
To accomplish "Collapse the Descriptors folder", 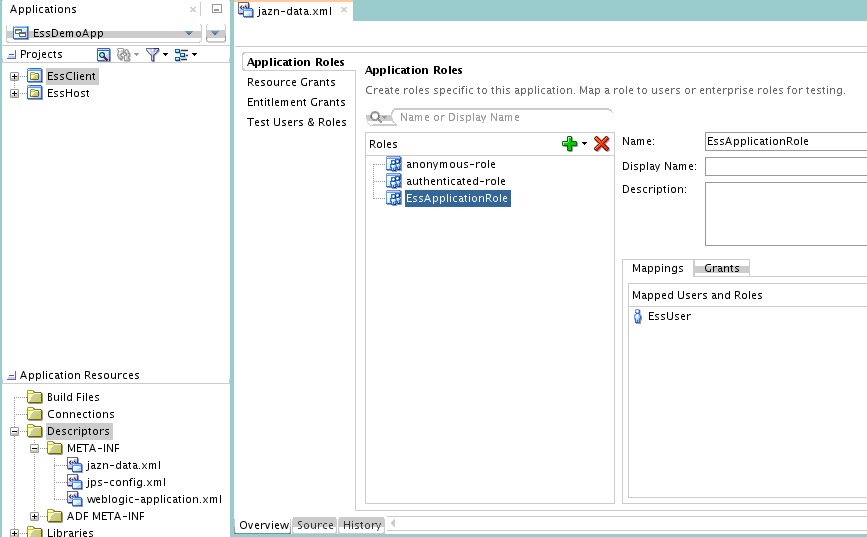I will (14, 431).
